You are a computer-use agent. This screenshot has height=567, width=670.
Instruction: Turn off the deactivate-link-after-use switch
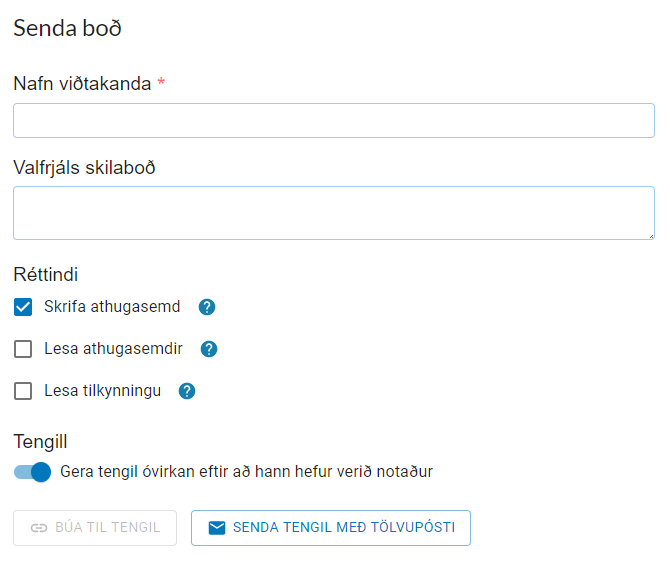tap(33, 472)
